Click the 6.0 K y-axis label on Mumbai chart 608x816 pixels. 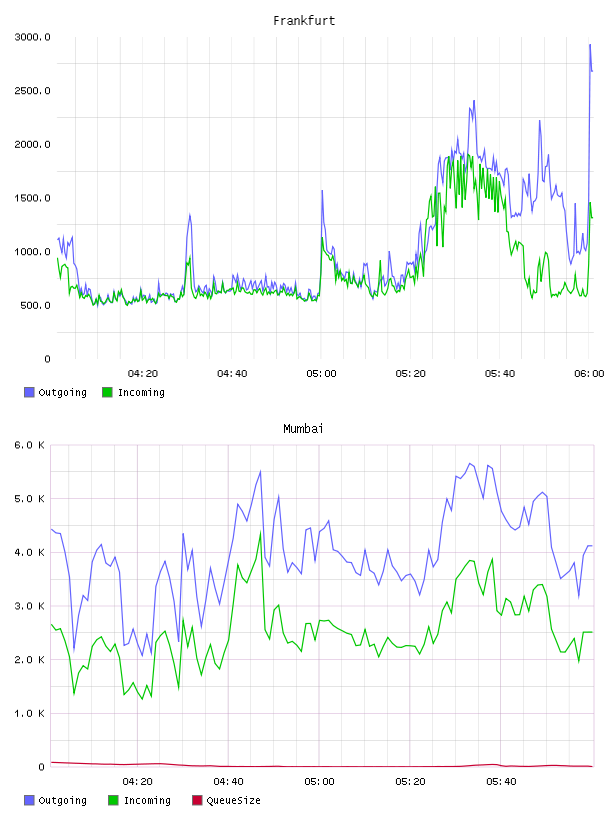point(29,445)
